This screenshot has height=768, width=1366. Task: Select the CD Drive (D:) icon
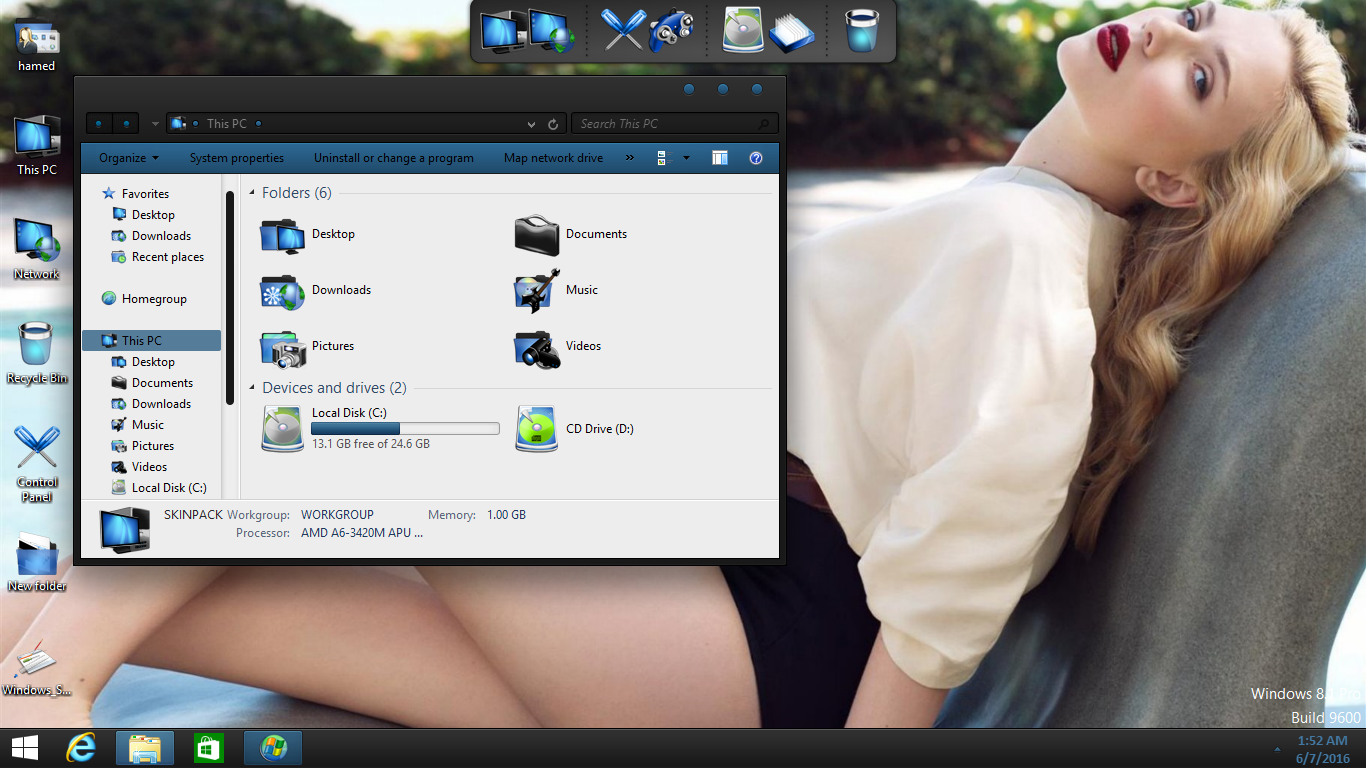click(x=537, y=429)
